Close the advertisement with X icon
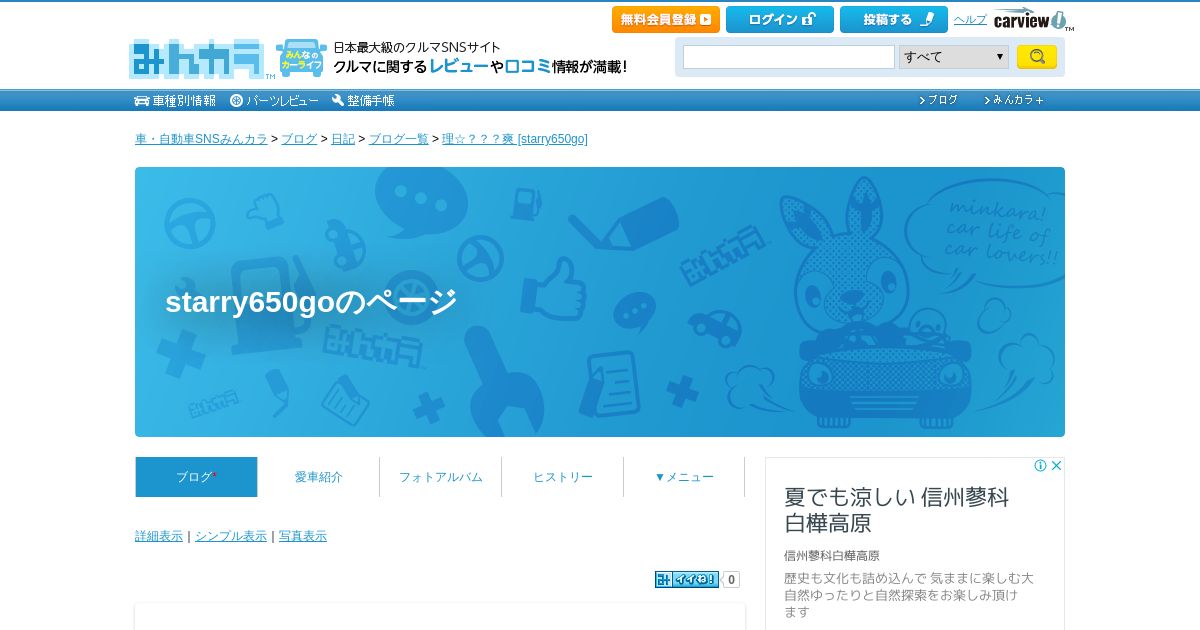The height and width of the screenshot is (630, 1200). pyautogui.click(x=1056, y=466)
